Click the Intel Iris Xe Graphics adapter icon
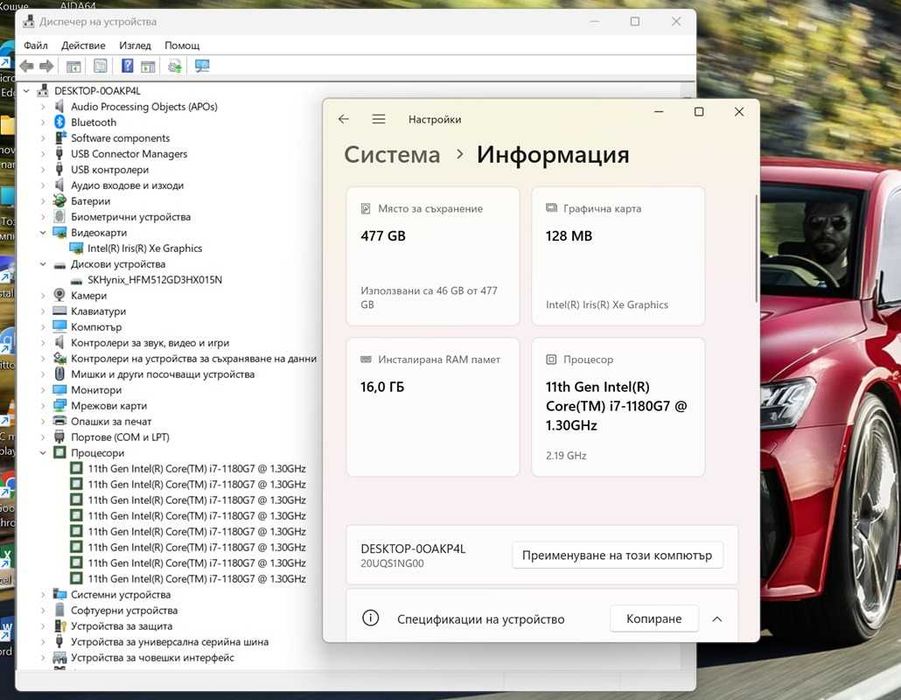Image resolution: width=901 pixels, height=700 pixels. tap(76, 248)
